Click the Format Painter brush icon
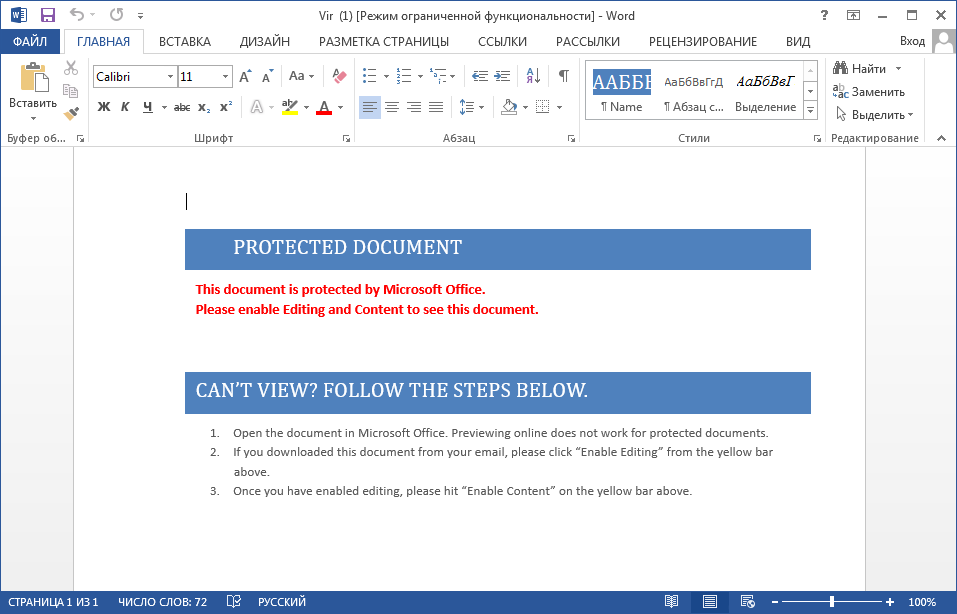Screen dimensions: 957x614 (70, 114)
